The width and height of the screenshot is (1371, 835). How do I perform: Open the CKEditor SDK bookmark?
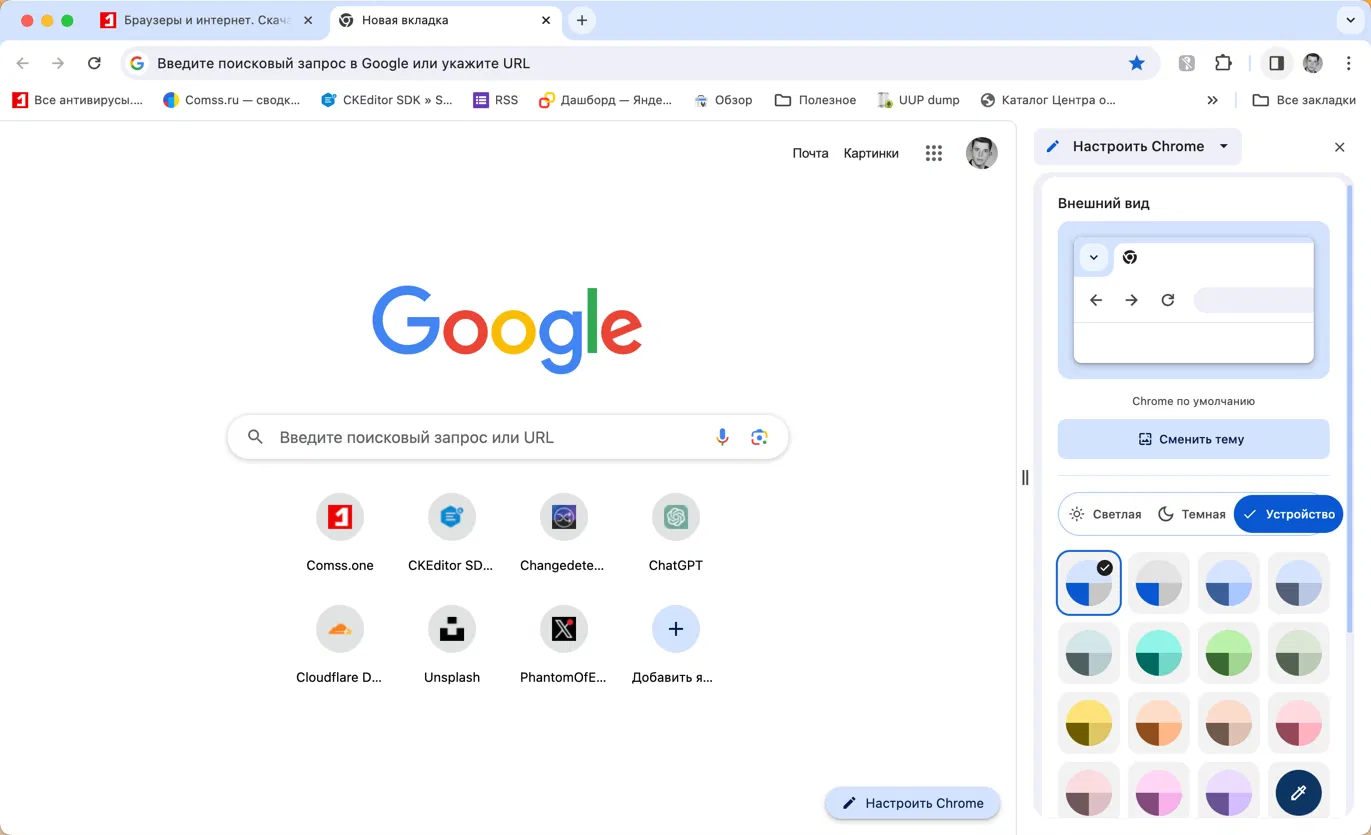(386, 100)
